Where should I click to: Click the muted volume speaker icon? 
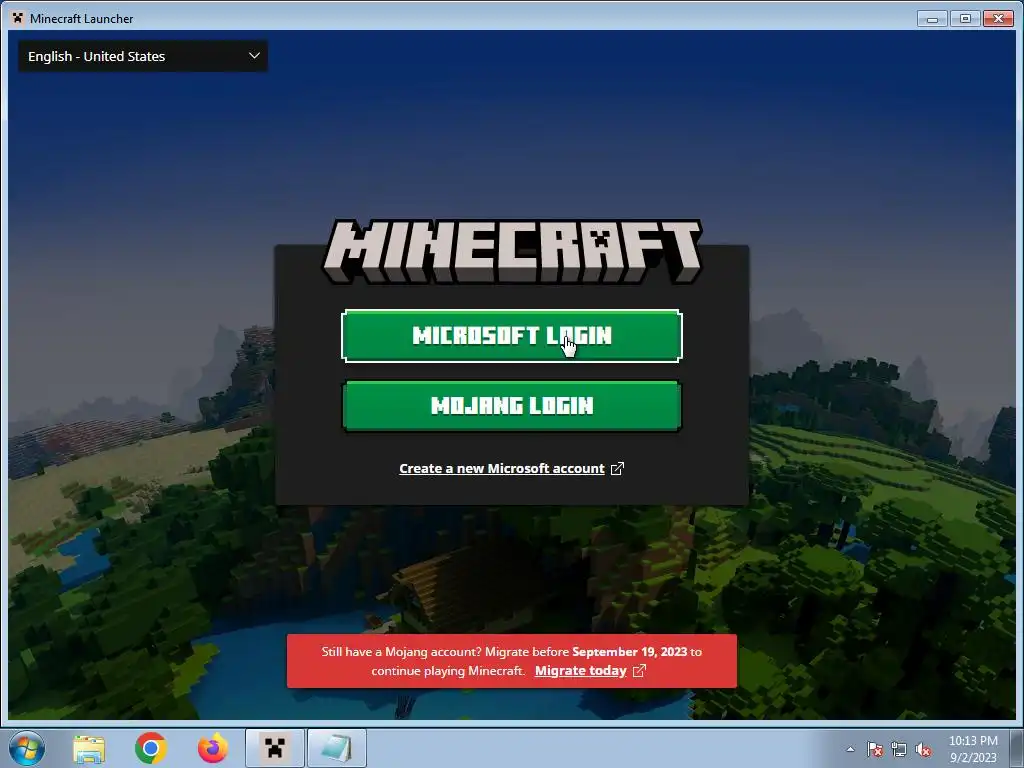coord(923,749)
